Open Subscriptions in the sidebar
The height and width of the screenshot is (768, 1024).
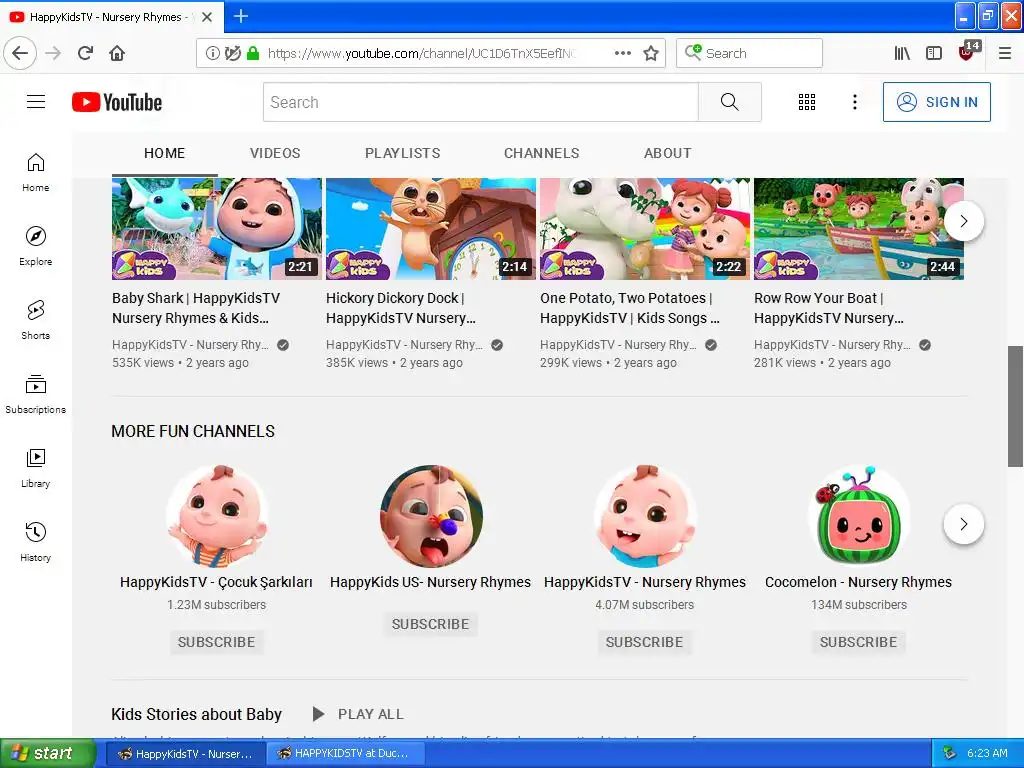pyautogui.click(x=36, y=394)
